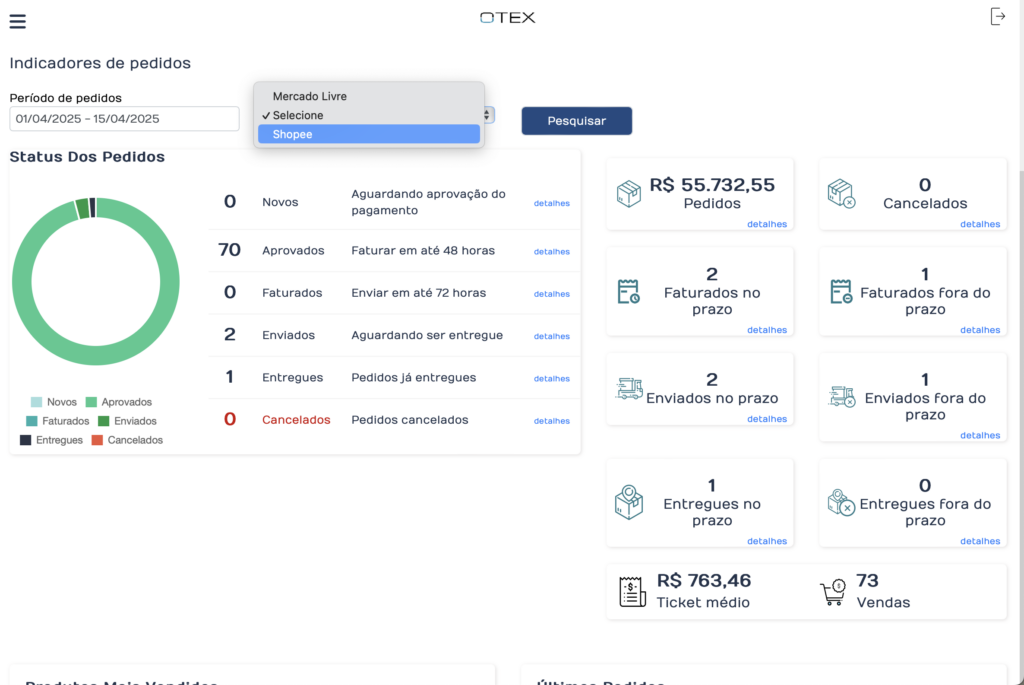Click the Entregues no prazo location icon
1024x685 pixels.
pyautogui.click(x=629, y=502)
